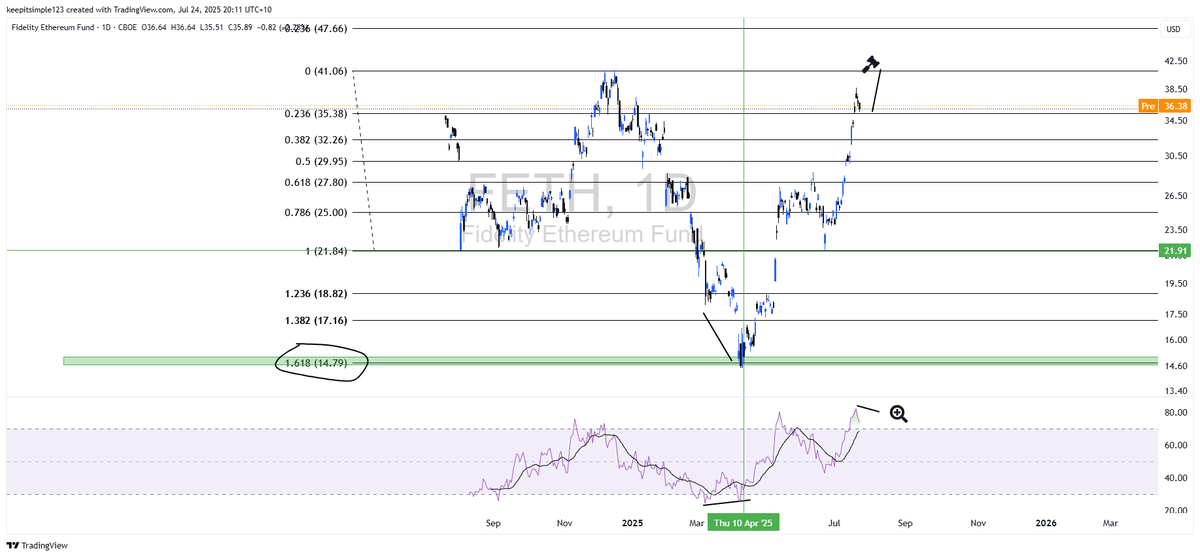
Task: Click the Nov label just before 2025
Action: pos(565,522)
